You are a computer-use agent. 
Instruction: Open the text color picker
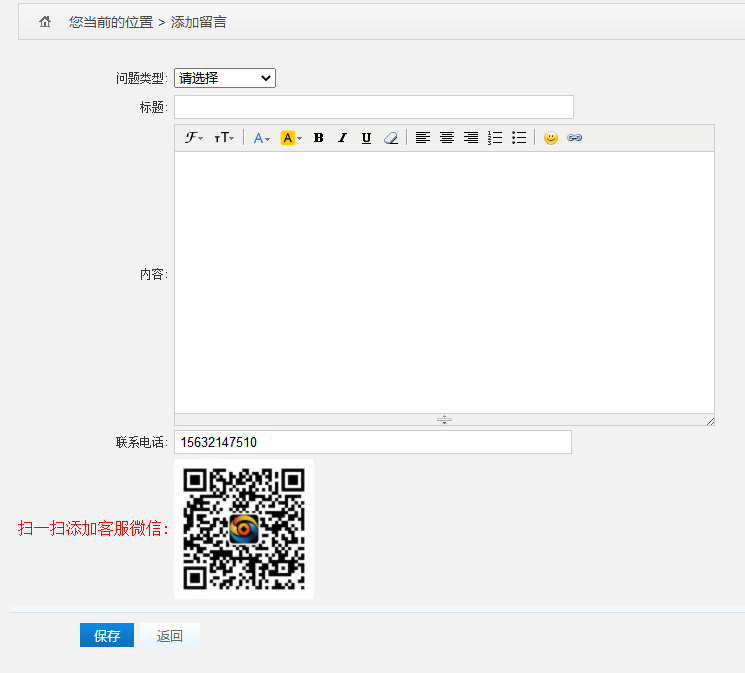pyautogui.click(x=261, y=138)
